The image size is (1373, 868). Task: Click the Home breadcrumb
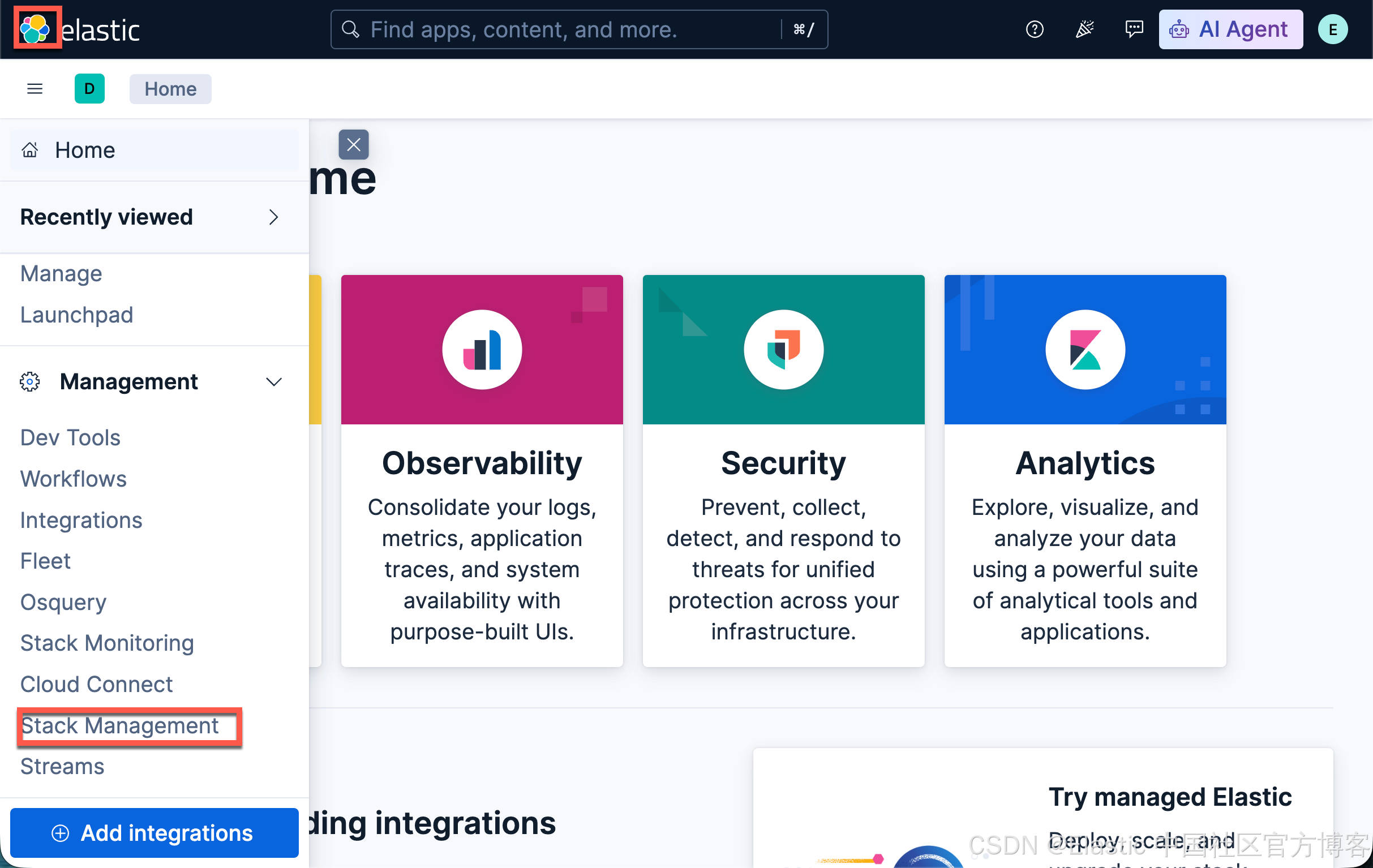tap(170, 89)
